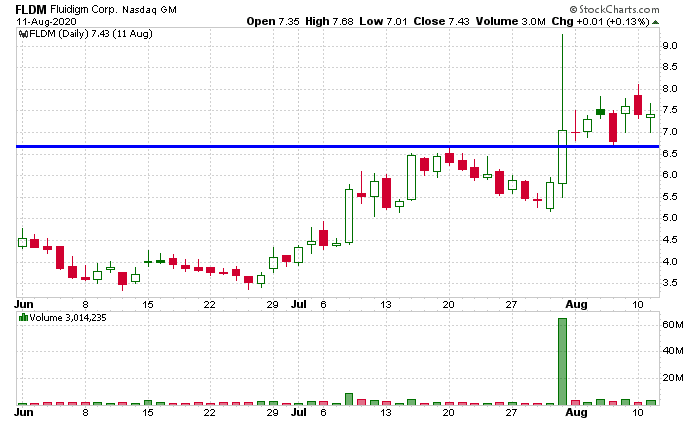Click the 22 date label under volume panel
The width and height of the screenshot is (700, 421).
209,412
